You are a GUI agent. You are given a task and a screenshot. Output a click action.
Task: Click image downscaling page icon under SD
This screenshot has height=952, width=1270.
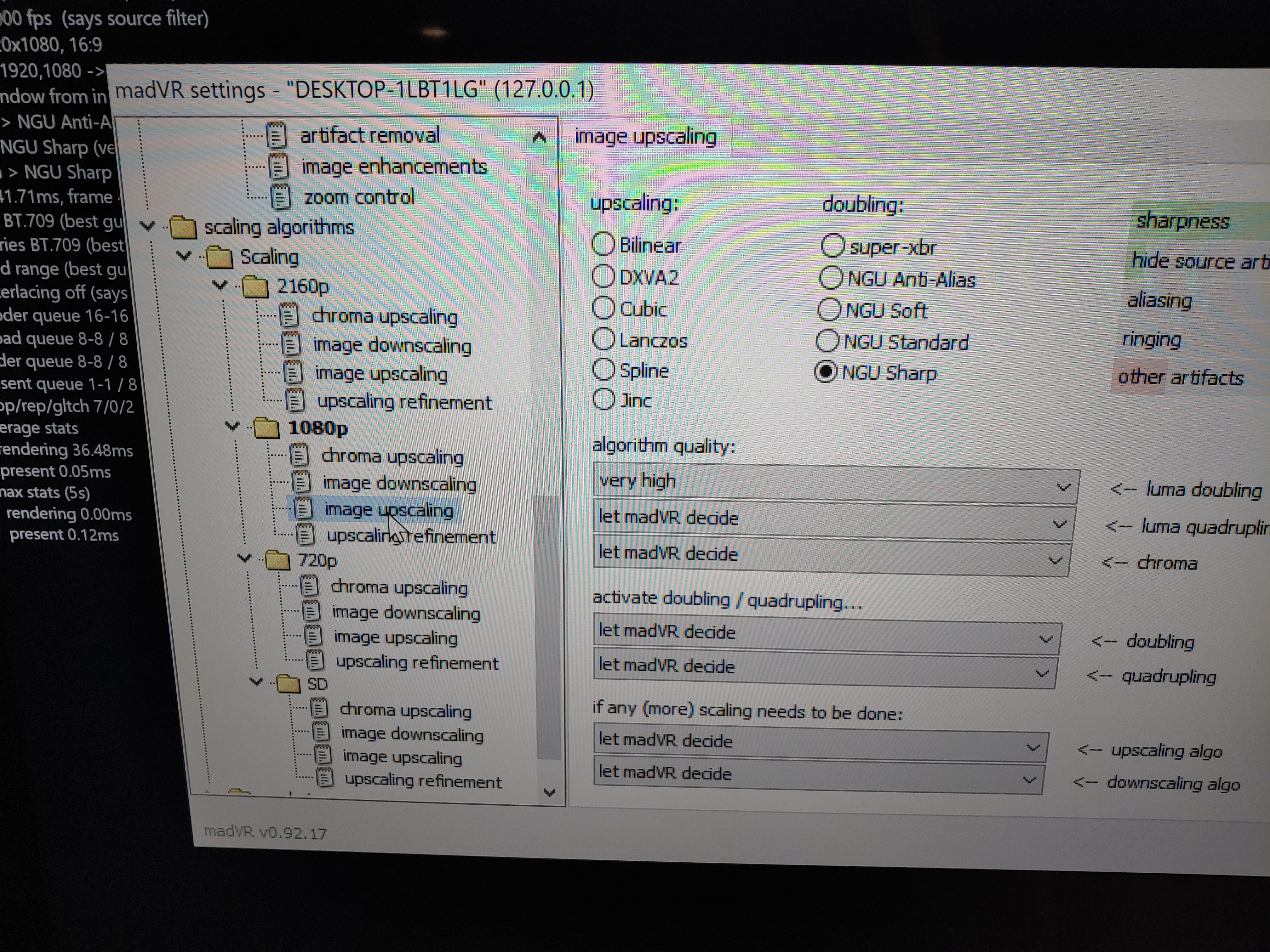point(321,732)
